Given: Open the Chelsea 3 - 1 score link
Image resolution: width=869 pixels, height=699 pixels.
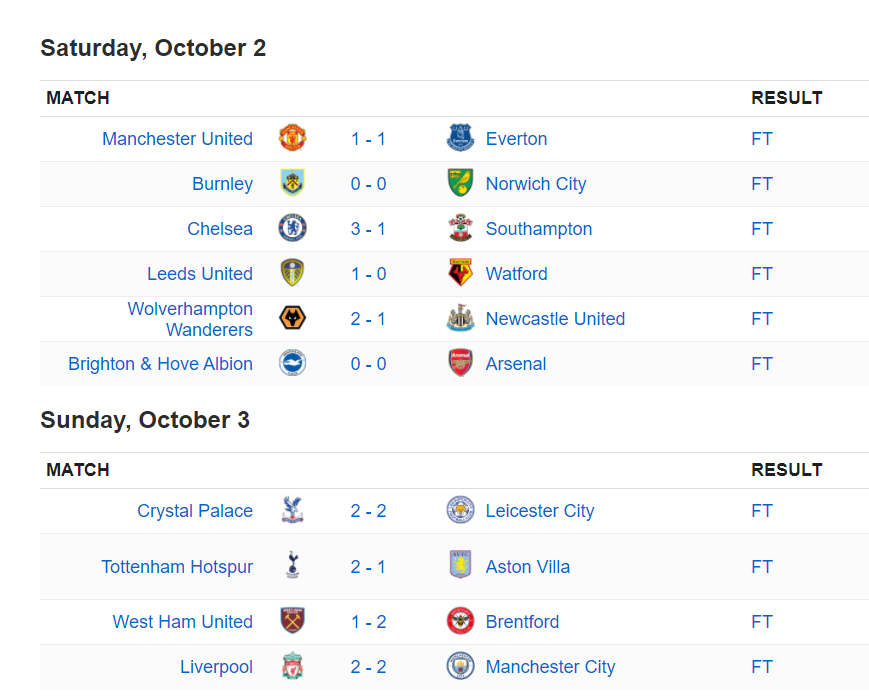Looking at the screenshot, I should (x=368, y=228).
